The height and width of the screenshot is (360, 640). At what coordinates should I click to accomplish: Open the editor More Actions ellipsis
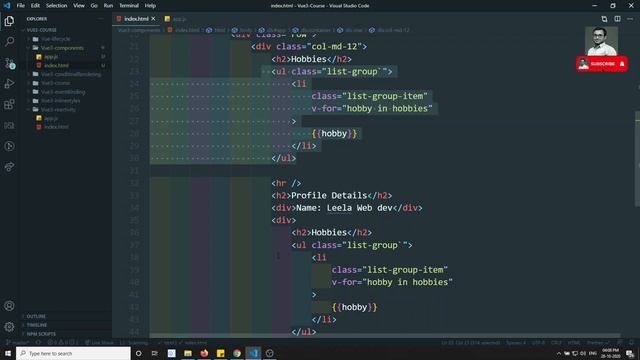[630, 19]
